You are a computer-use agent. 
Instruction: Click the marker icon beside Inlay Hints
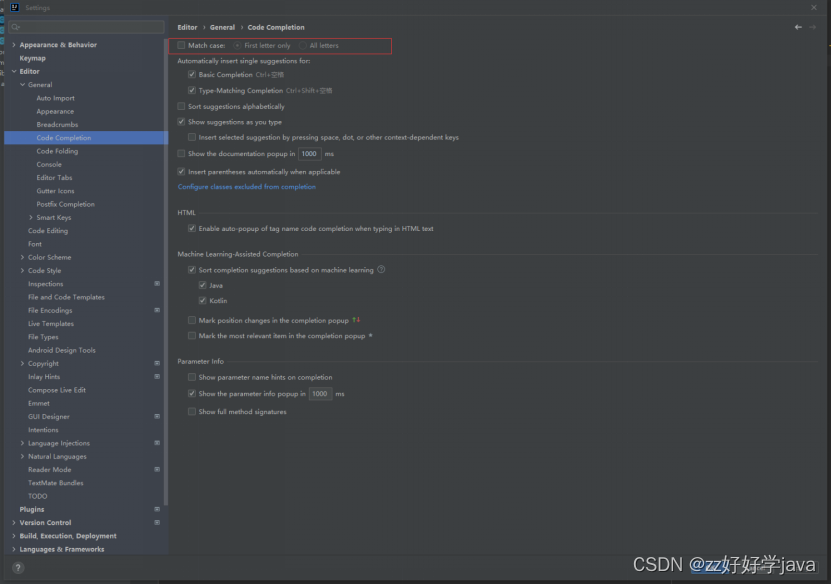point(157,376)
